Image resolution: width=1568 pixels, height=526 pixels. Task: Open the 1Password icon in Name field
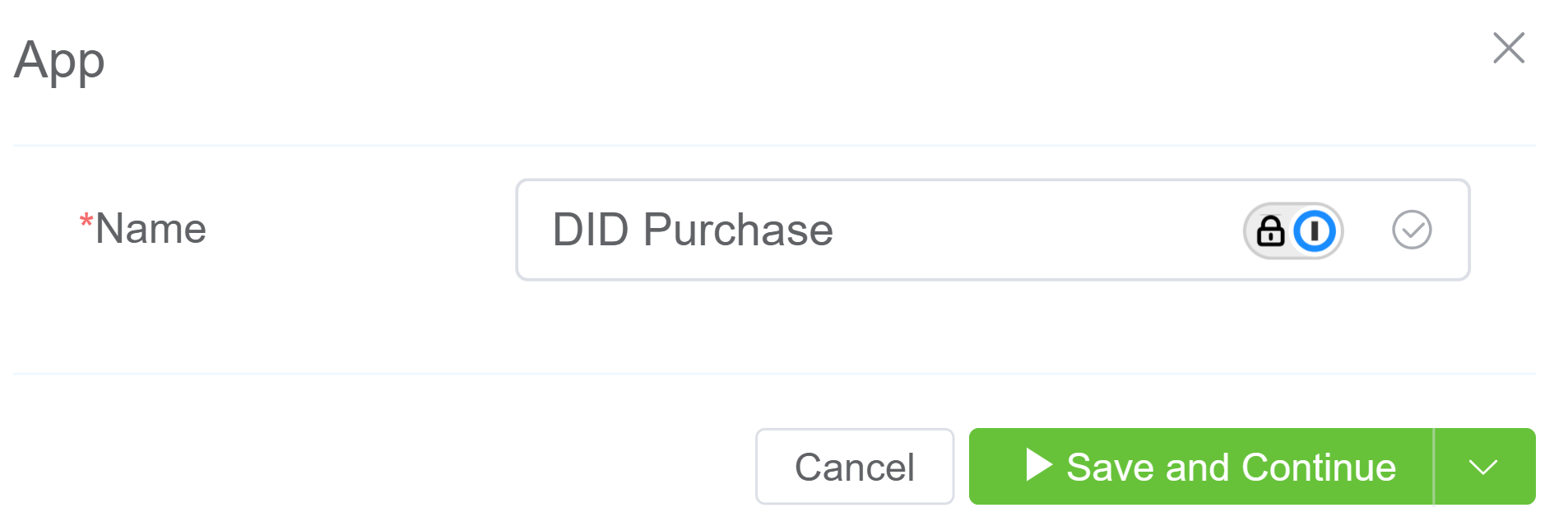[1315, 231]
